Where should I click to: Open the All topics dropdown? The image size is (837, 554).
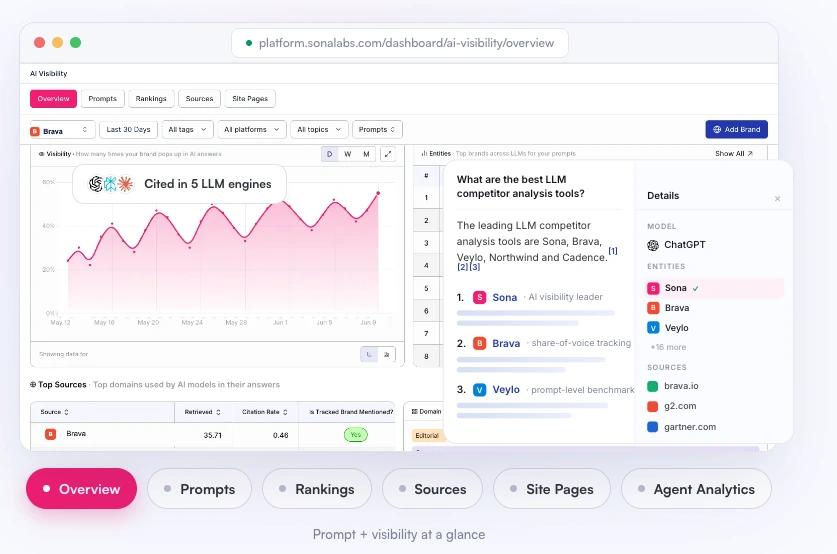[319, 130]
